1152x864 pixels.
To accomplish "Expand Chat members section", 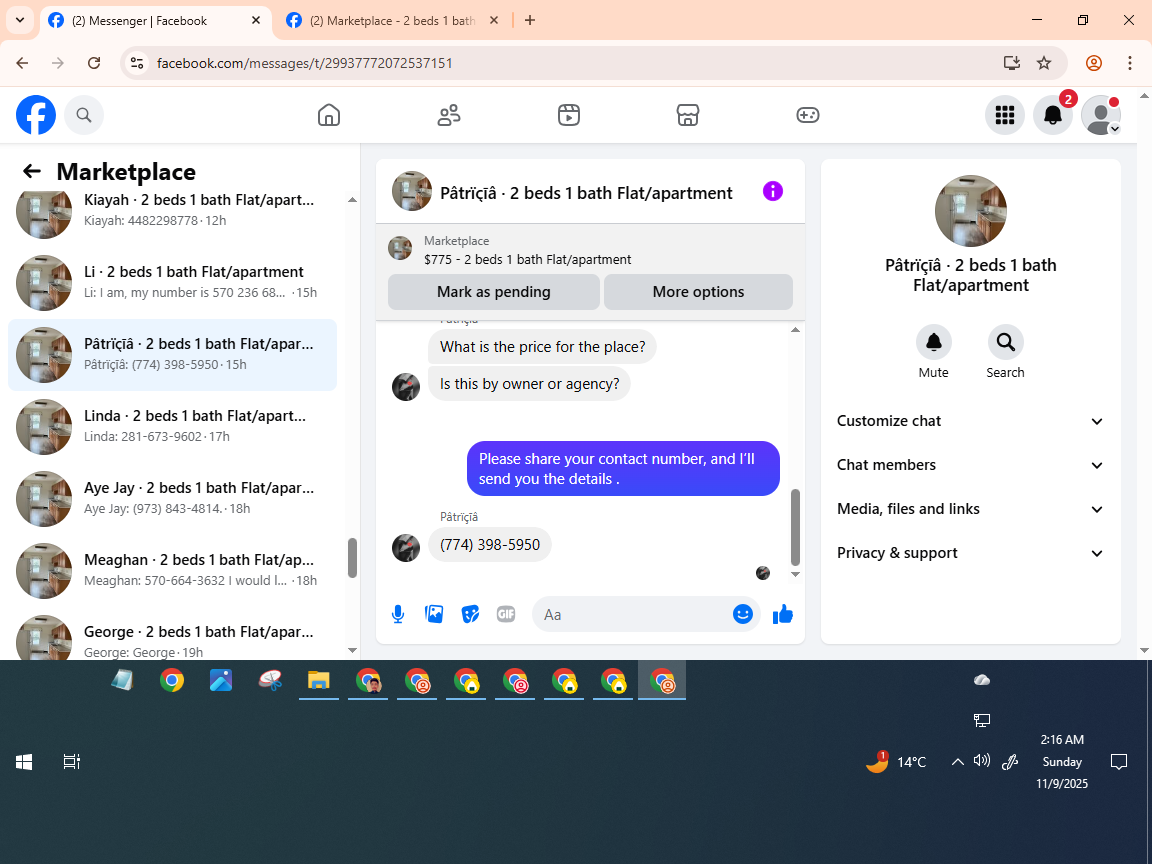I will (x=971, y=465).
